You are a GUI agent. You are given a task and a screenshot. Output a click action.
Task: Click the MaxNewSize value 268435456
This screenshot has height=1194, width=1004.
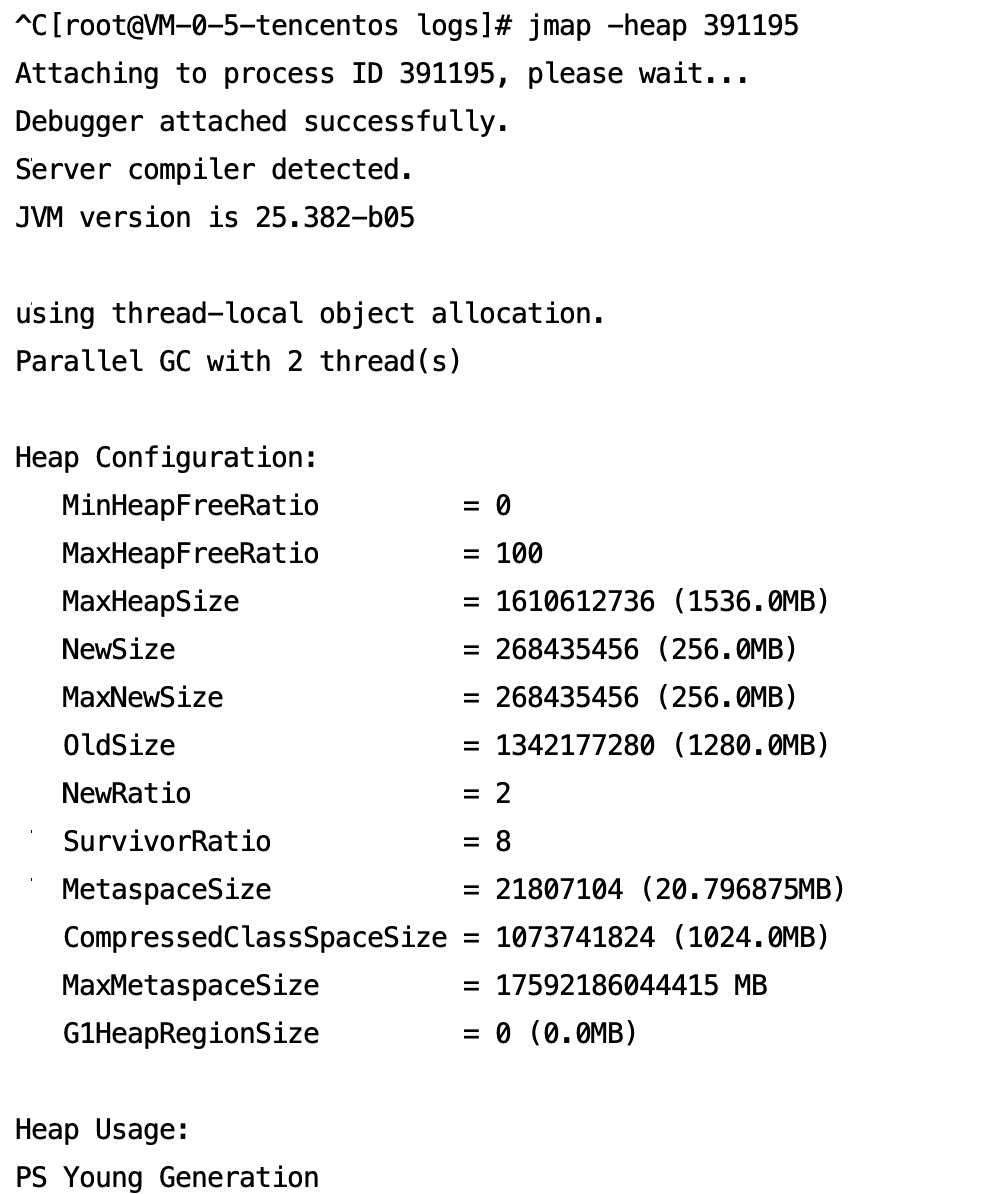coord(567,698)
